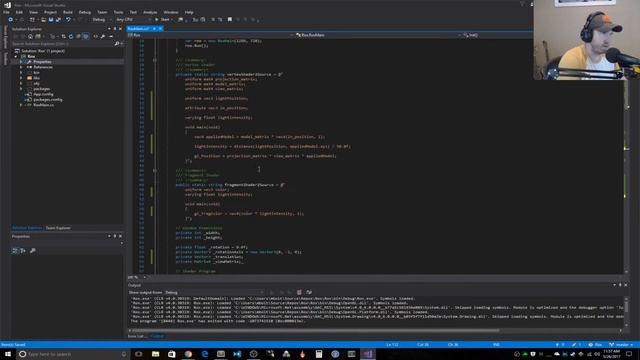Viewport: 640px width, 360px height.
Task: Click the wrench Properties icon in Solution Explorer toolbar
Action: click(x=103, y=36)
